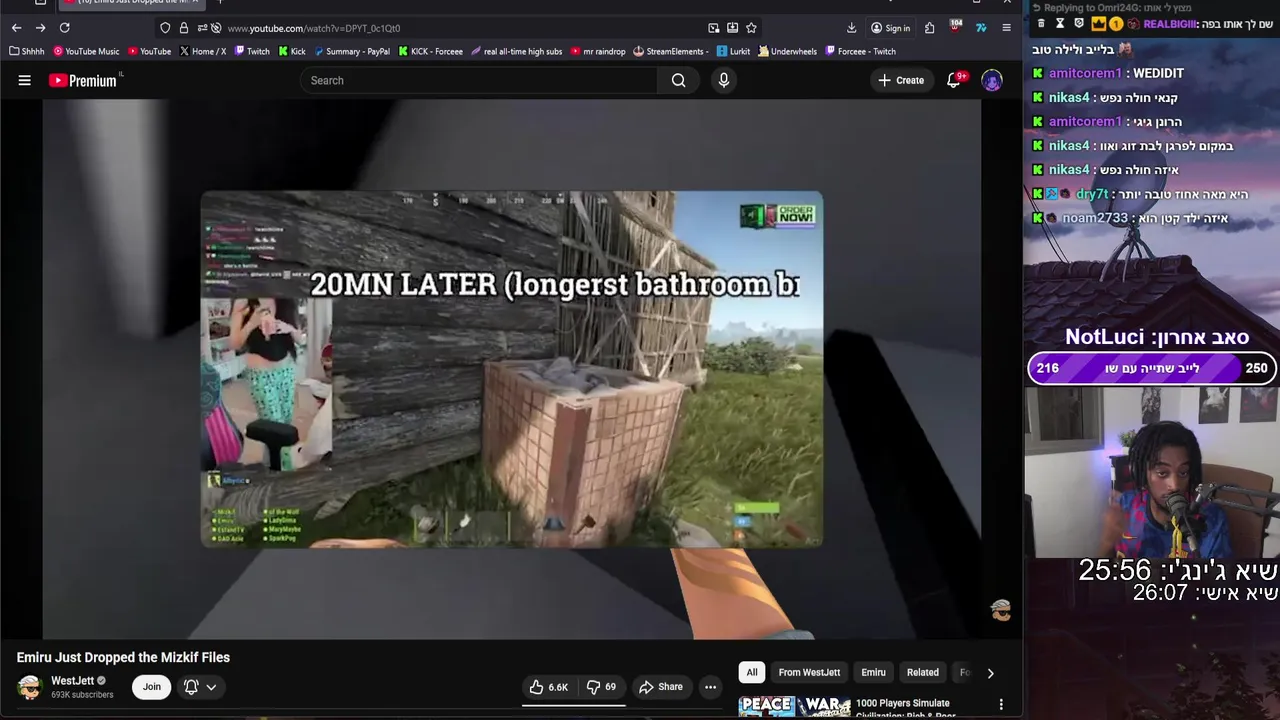1280x720 pixels.
Task: Select chat username noam2733
Action: coord(1095,218)
